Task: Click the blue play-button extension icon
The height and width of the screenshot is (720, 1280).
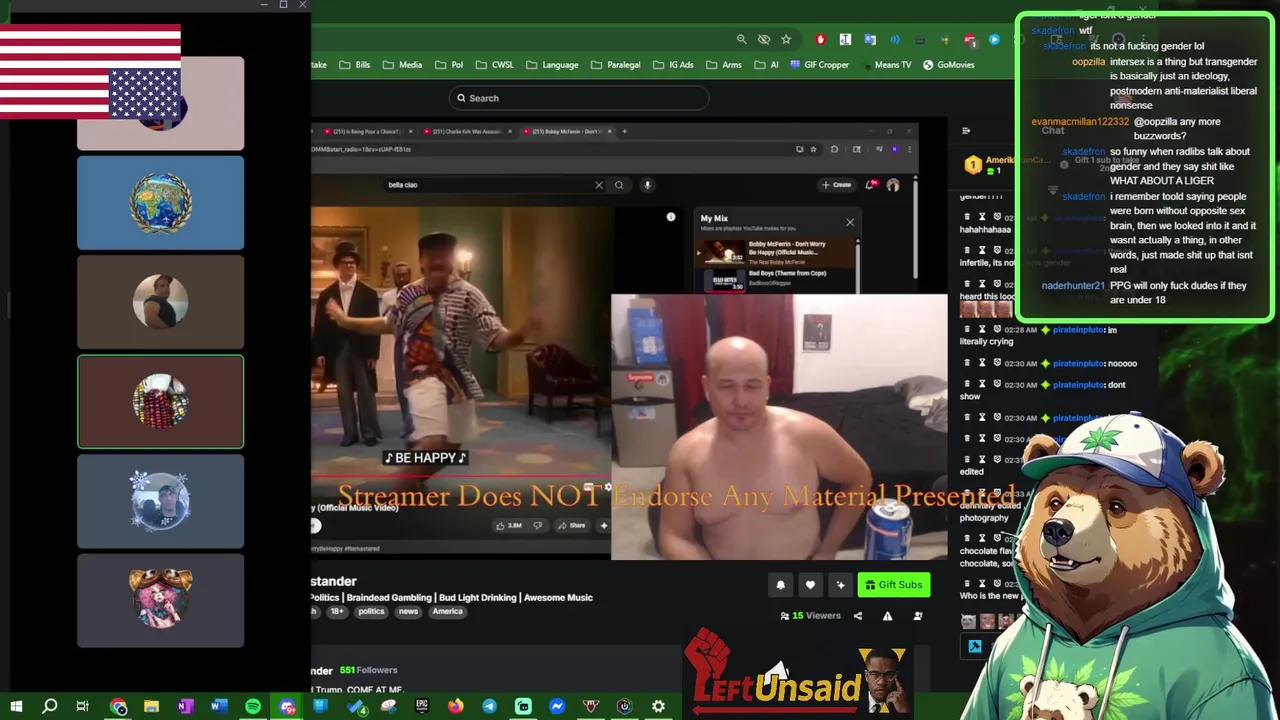Action: tap(994, 39)
